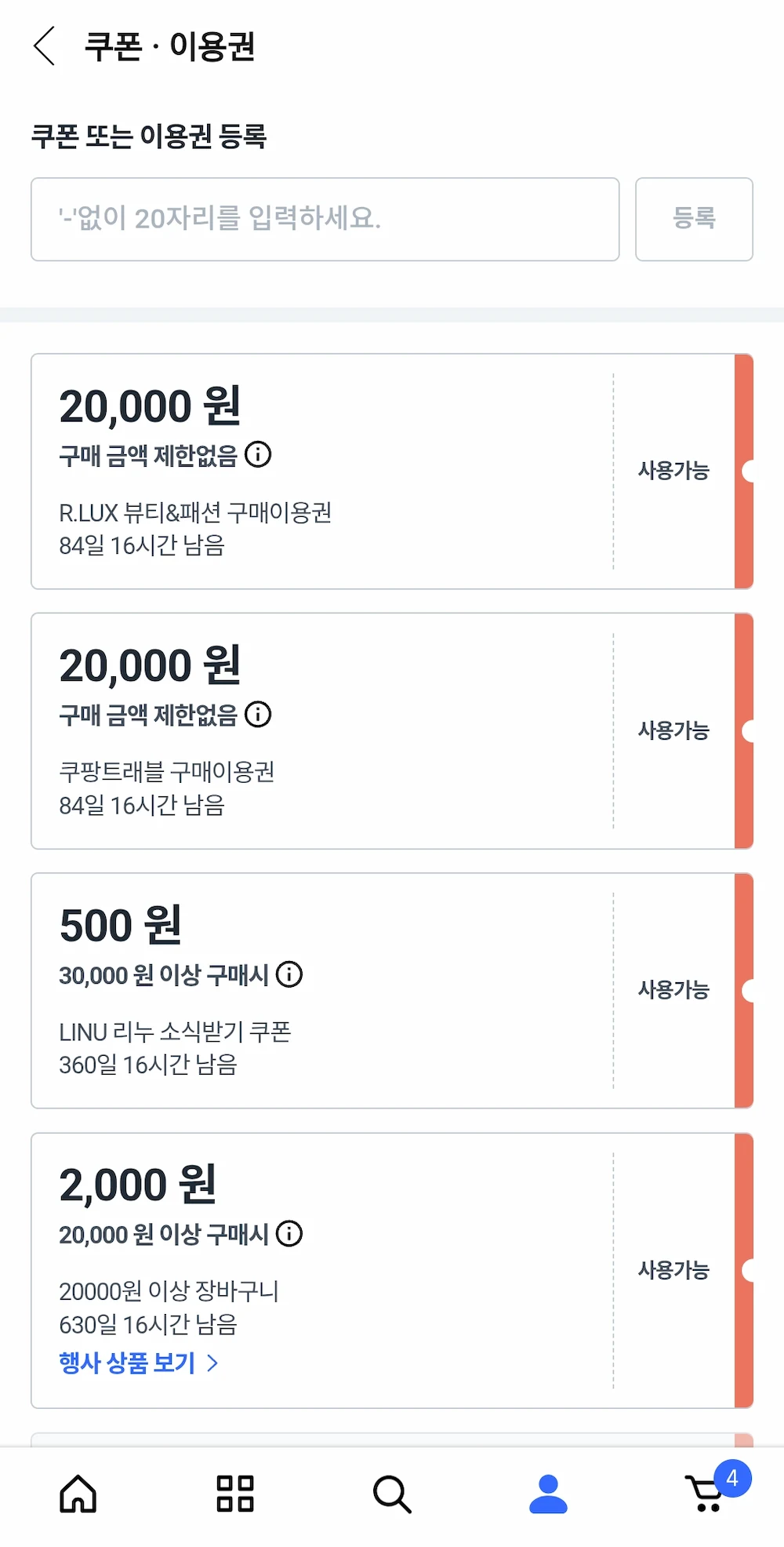The width and height of the screenshot is (784, 1547).
Task: Select the Search icon
Action: pyautogui.click(x=391, y=1494)
